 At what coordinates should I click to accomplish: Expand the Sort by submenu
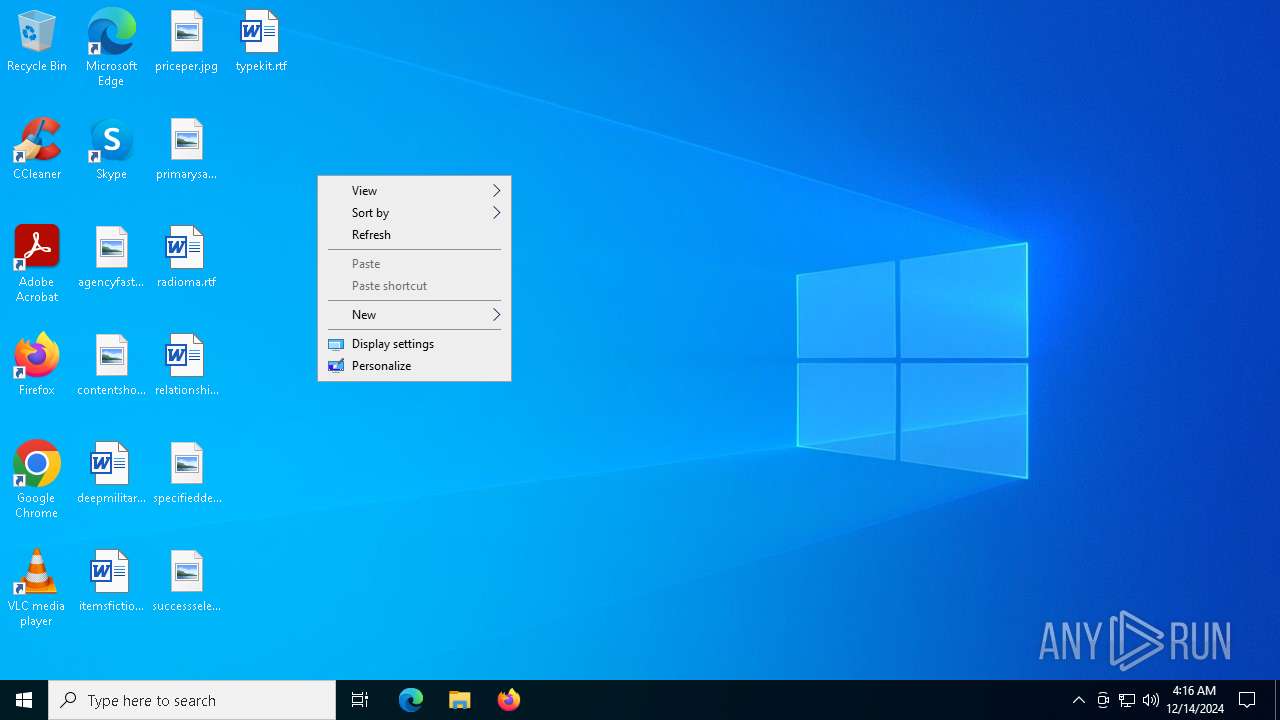point(414,213)
